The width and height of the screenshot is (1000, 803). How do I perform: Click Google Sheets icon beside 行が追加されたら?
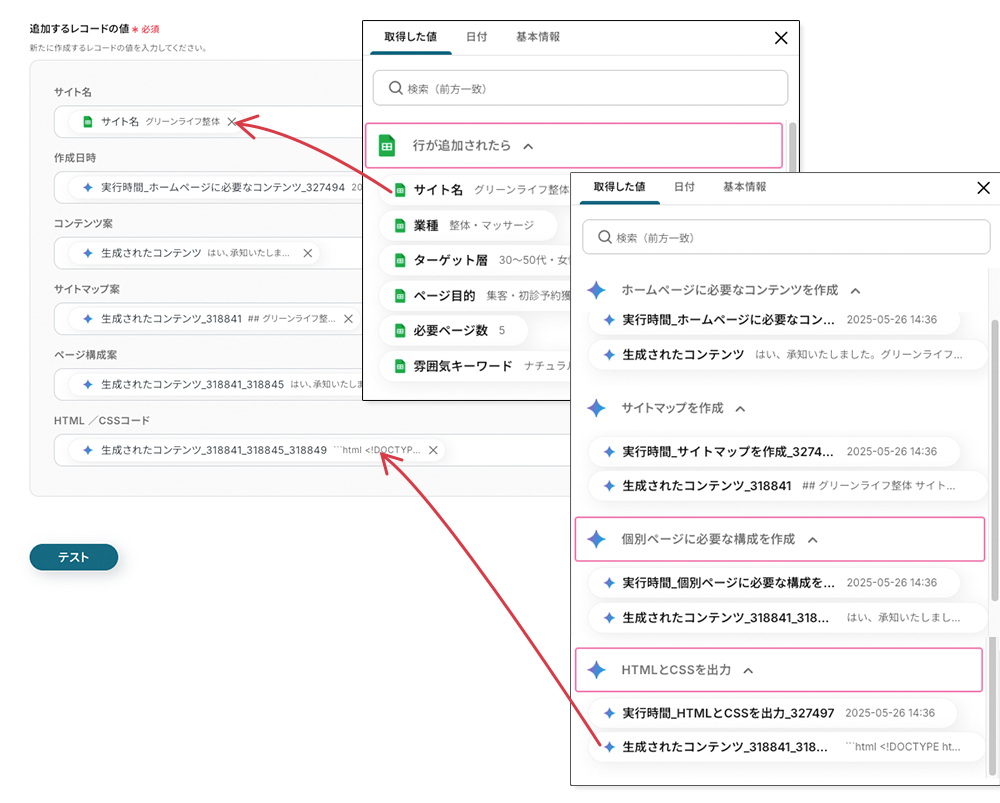coord(386,145)
